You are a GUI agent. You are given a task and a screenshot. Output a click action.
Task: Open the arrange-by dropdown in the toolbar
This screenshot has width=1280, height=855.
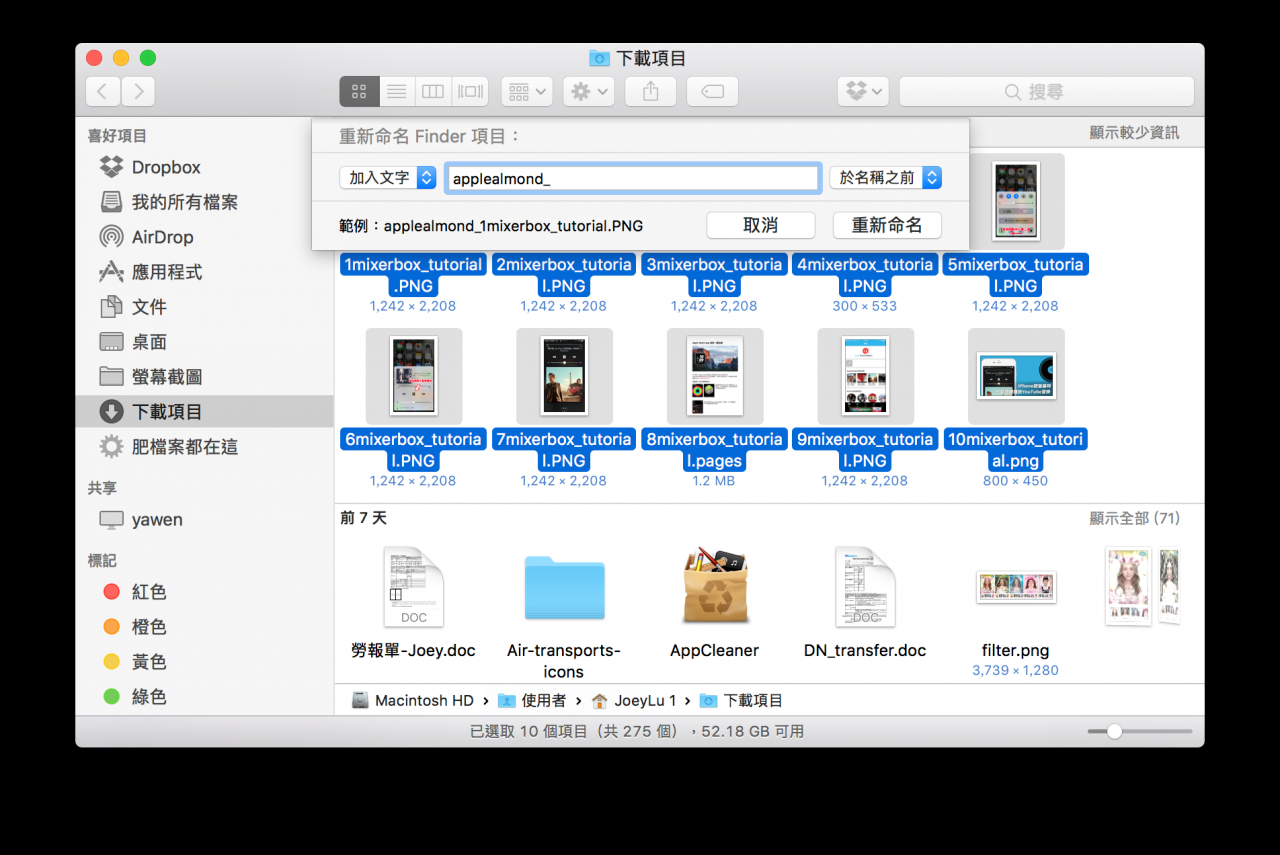[526, 91]
